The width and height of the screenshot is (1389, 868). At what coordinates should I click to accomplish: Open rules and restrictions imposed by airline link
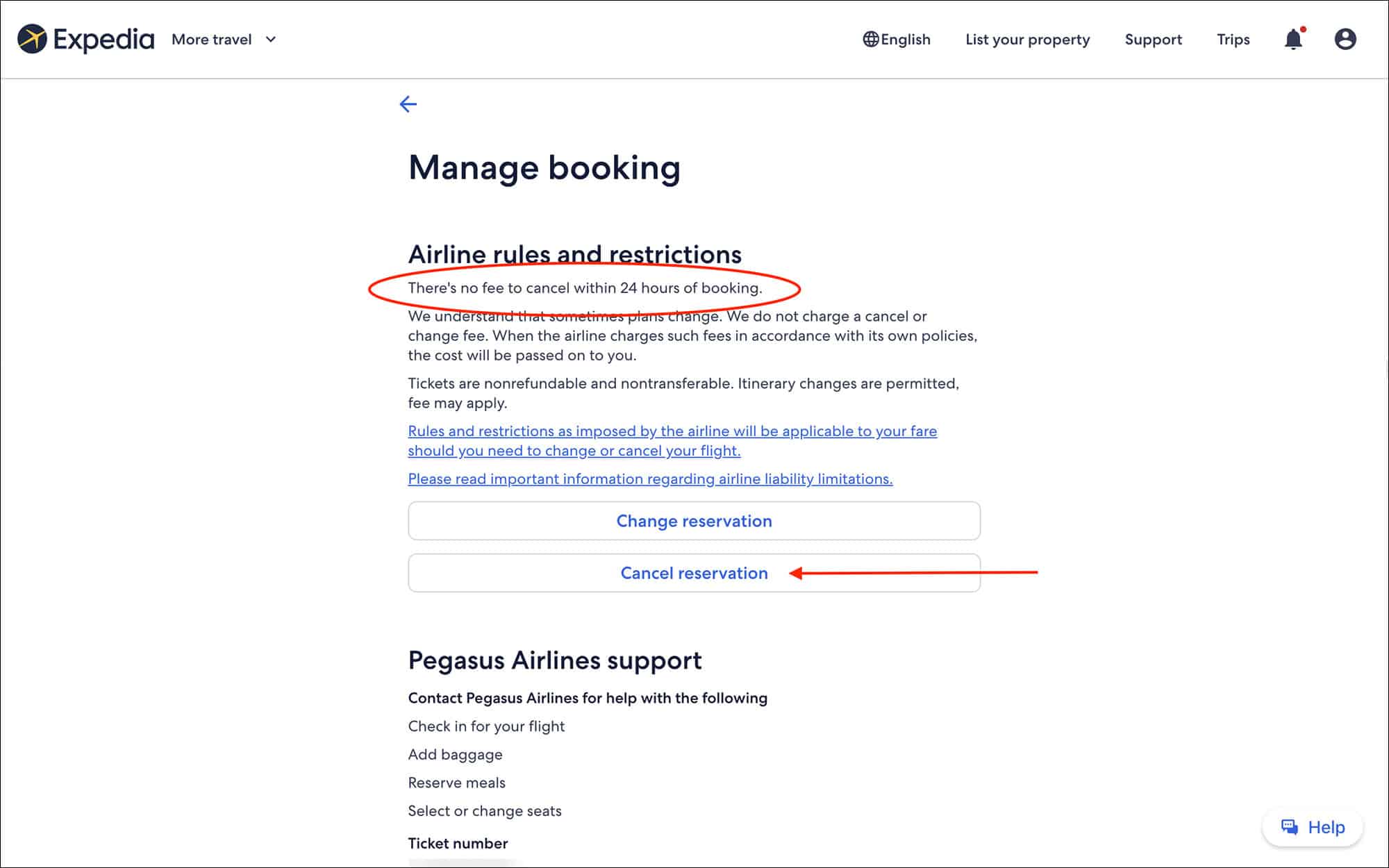tap(672, 441)
